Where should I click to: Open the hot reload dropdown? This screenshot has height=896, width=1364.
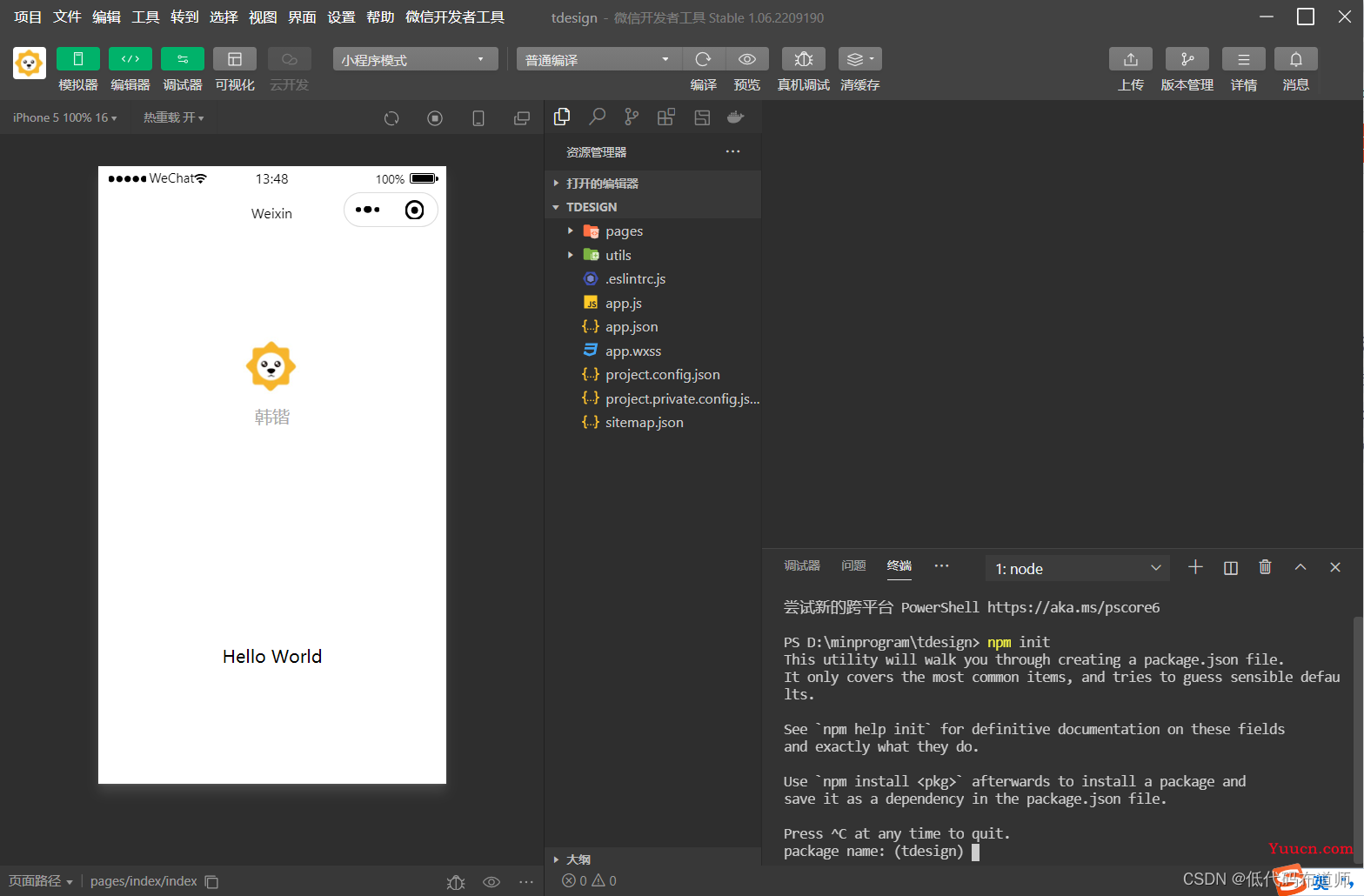pos(174,117)
